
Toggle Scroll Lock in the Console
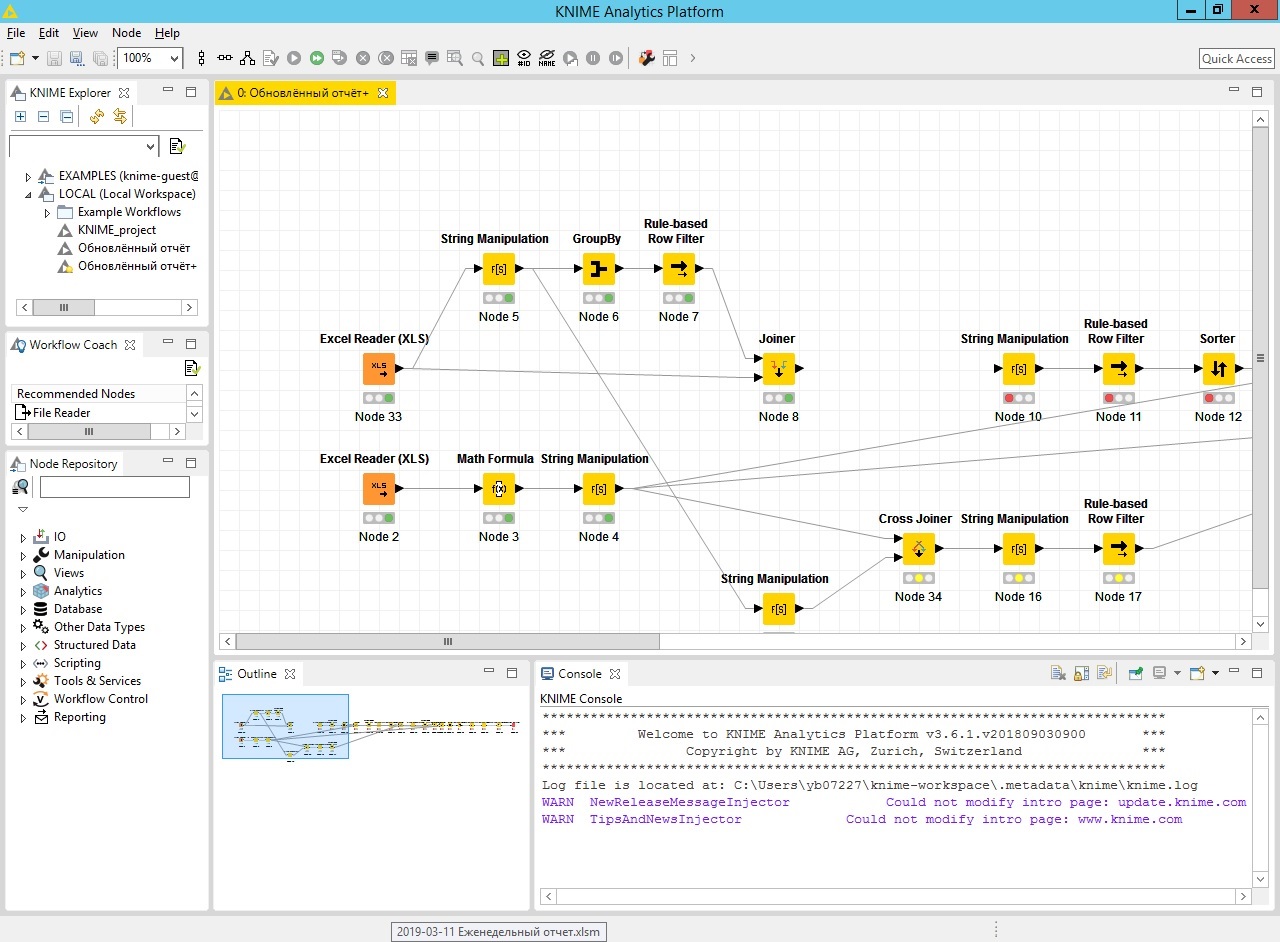coord(1081,674)
